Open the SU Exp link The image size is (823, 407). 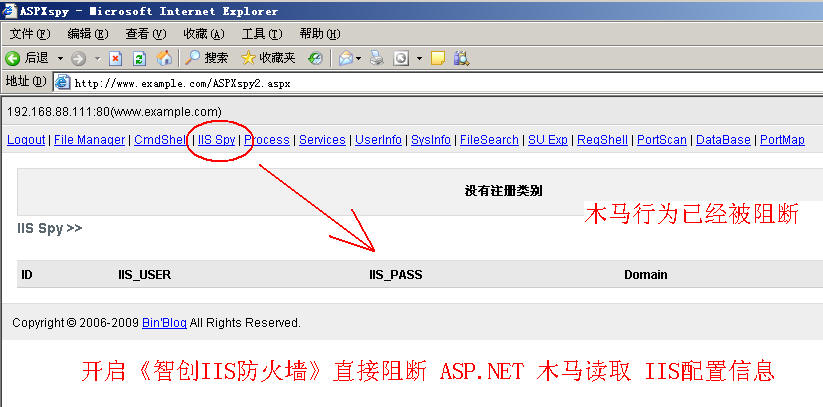tap(548, 140)
